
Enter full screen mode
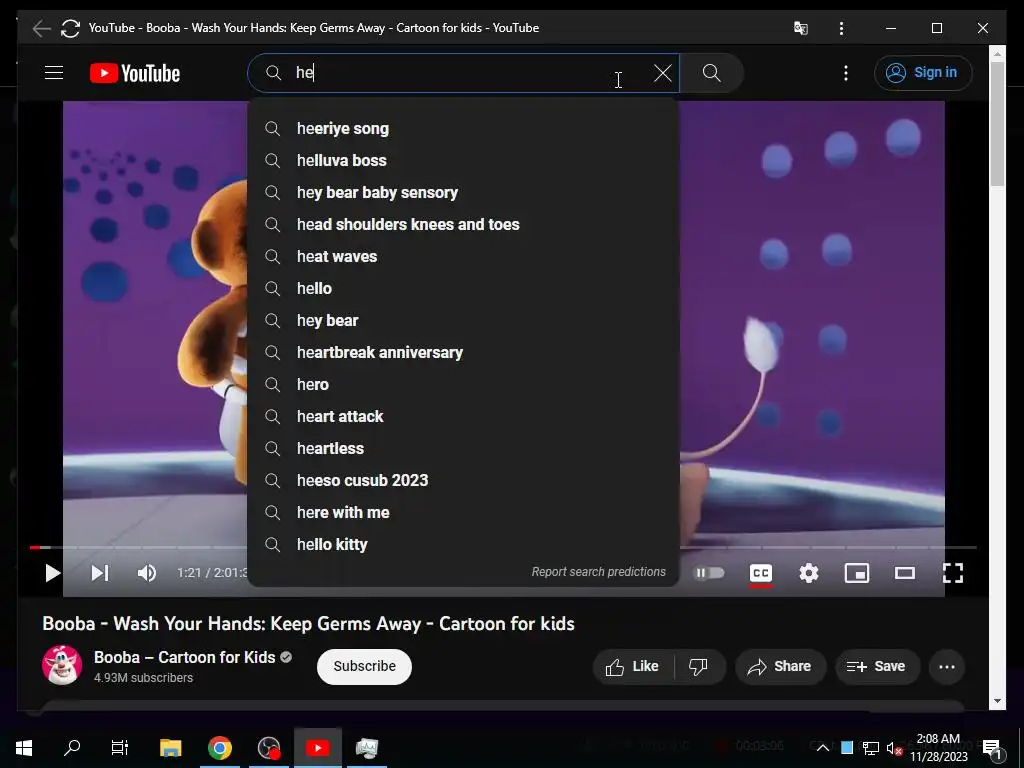pos(953,573)
